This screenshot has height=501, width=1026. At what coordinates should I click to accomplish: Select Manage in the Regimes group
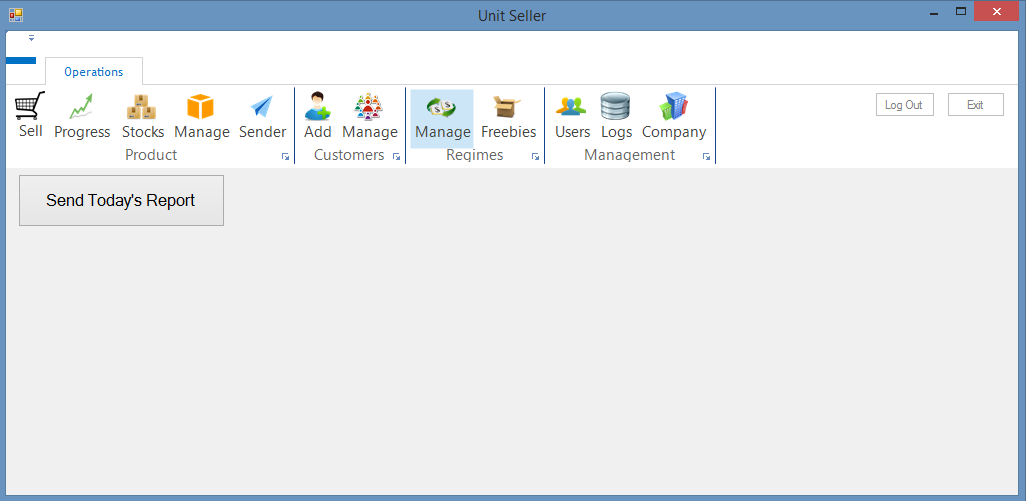(x=442, y=118)
